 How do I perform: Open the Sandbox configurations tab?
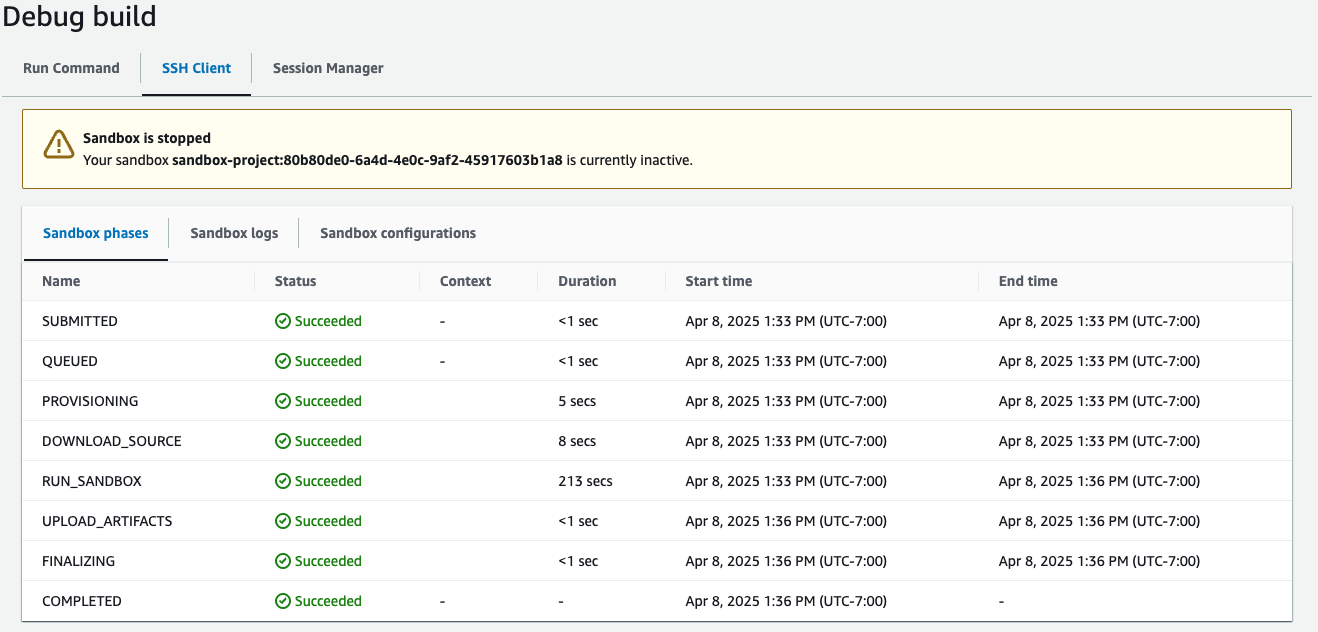[x=397, y=232]
